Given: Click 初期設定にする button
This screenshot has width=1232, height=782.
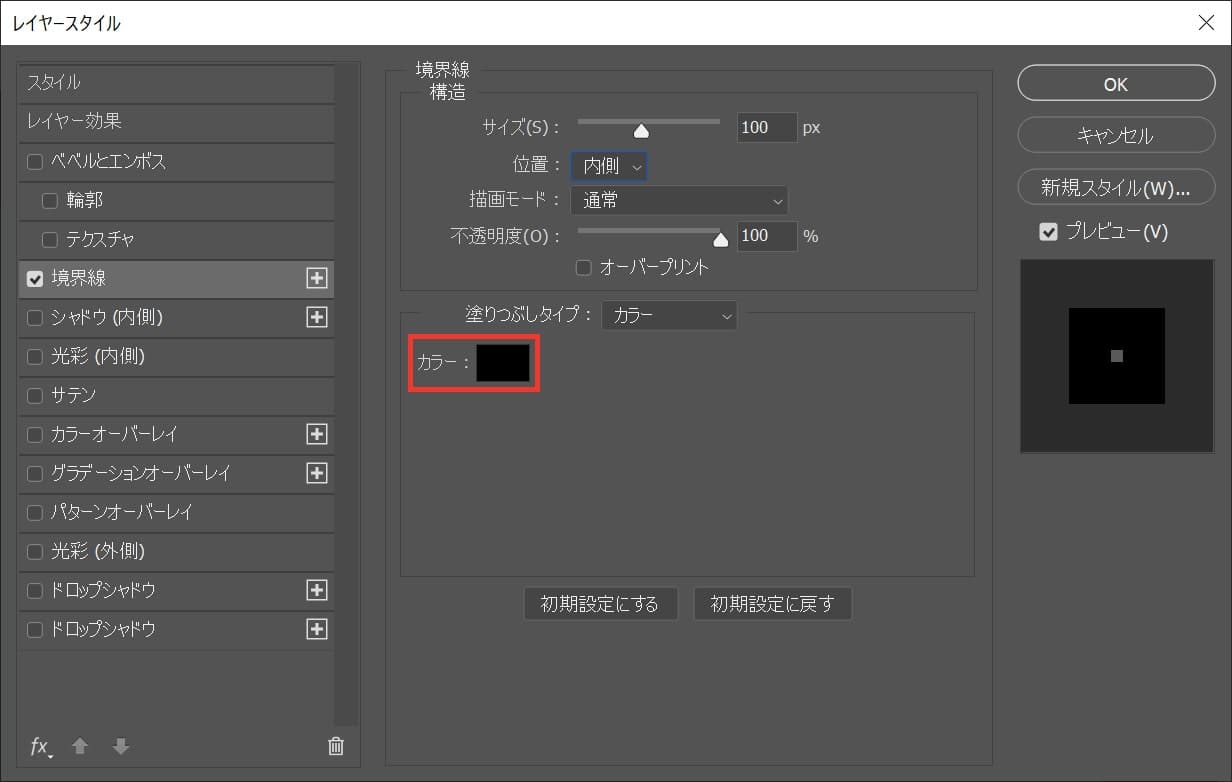Looking at the screenshot, I should [x=600, y=604].
